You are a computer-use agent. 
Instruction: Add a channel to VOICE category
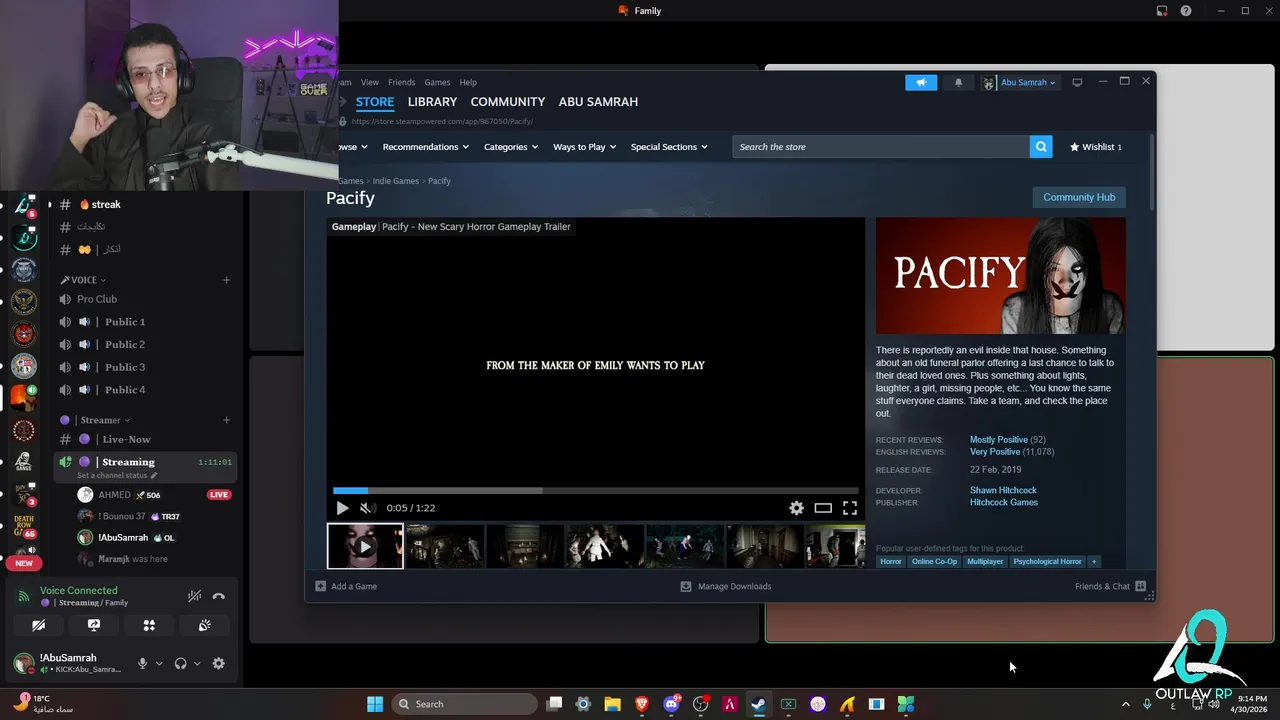coord(227,280)
